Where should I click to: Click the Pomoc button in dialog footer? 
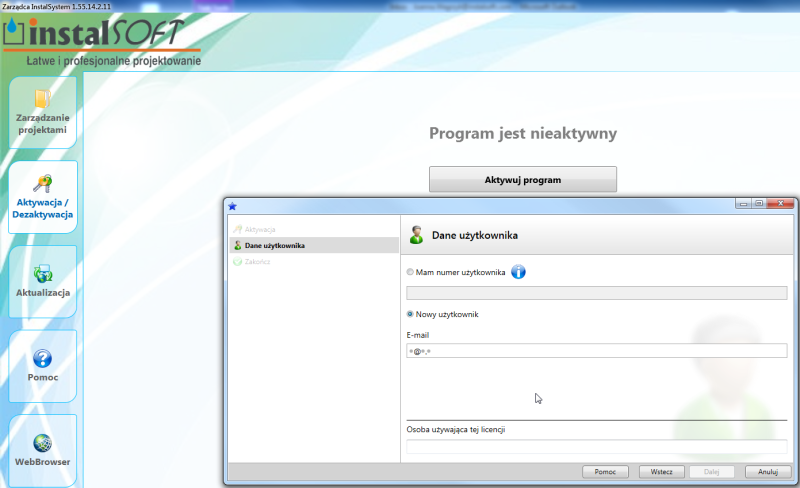605,472
